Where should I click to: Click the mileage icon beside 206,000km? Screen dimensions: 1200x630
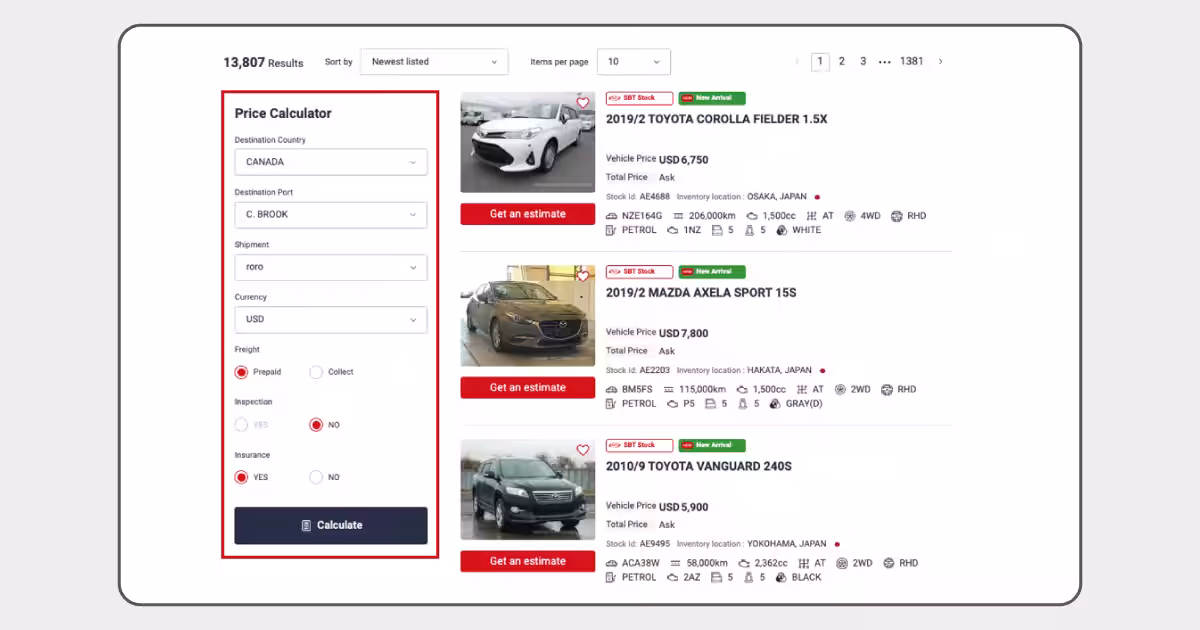pyautogui.click(x=679, y=216)
